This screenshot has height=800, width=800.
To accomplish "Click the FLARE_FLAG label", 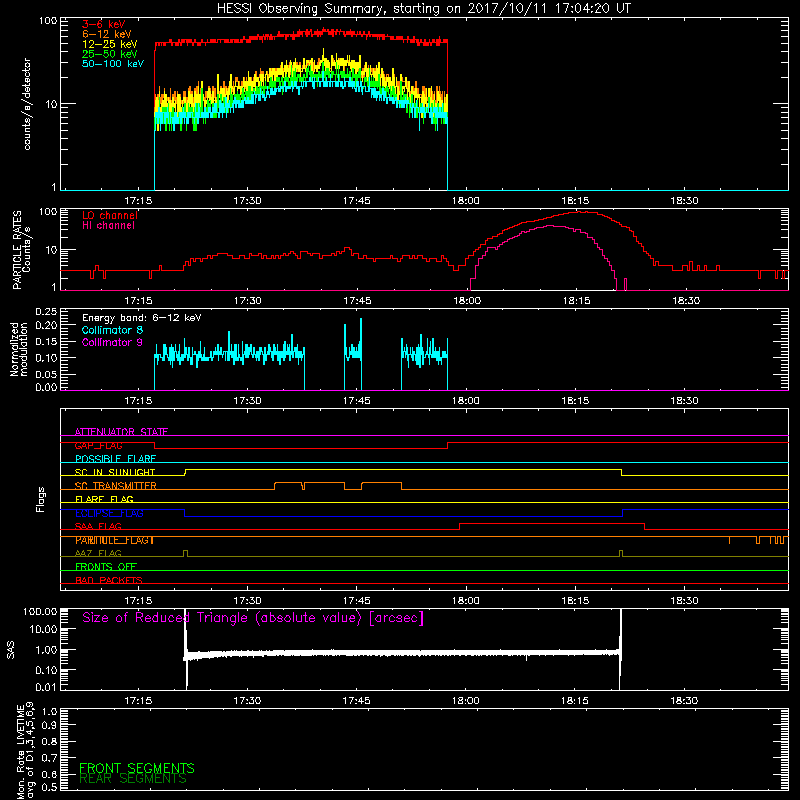I will coord(104,499).
